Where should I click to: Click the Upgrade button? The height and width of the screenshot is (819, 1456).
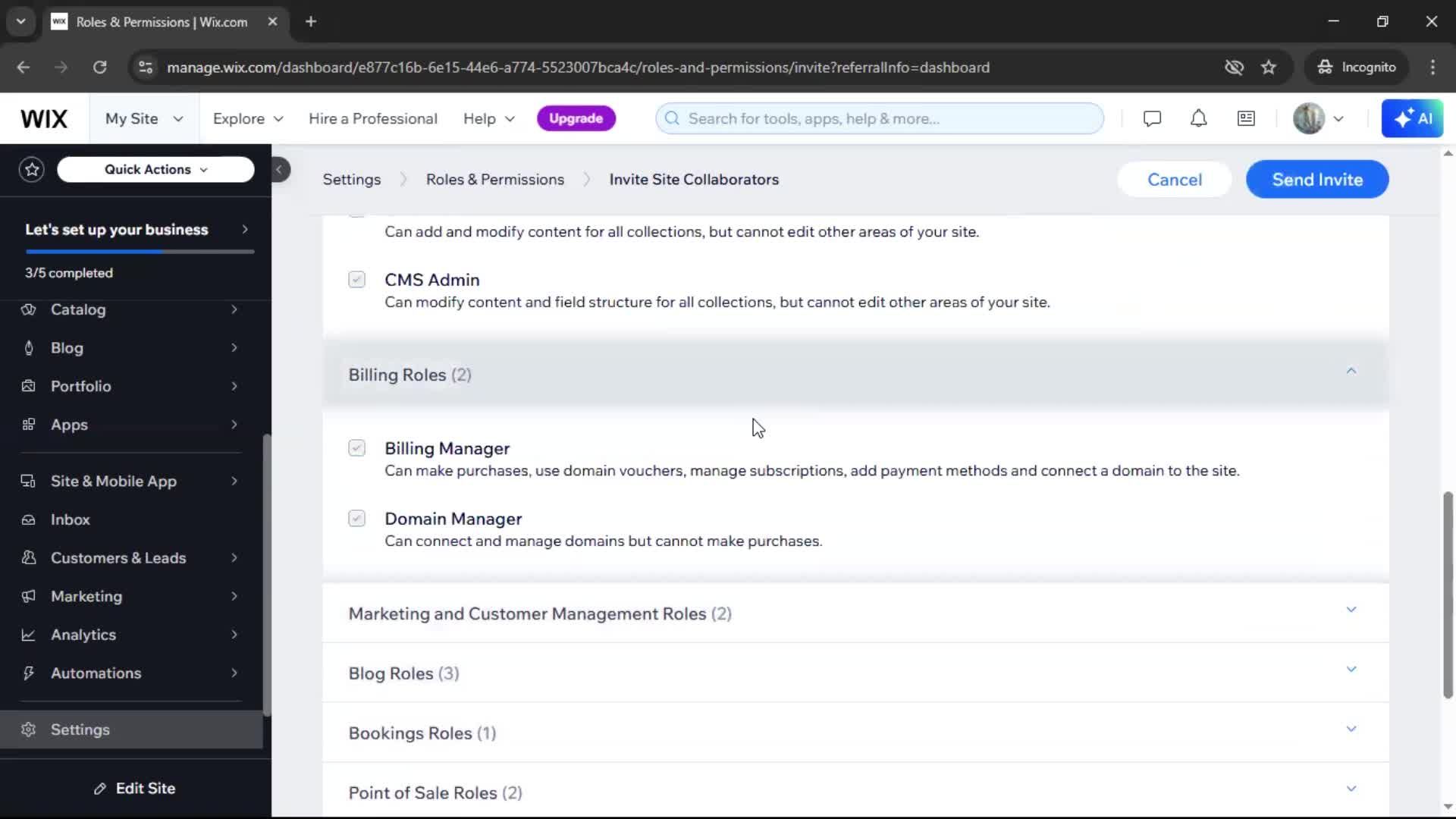click(x=576, y=119)
